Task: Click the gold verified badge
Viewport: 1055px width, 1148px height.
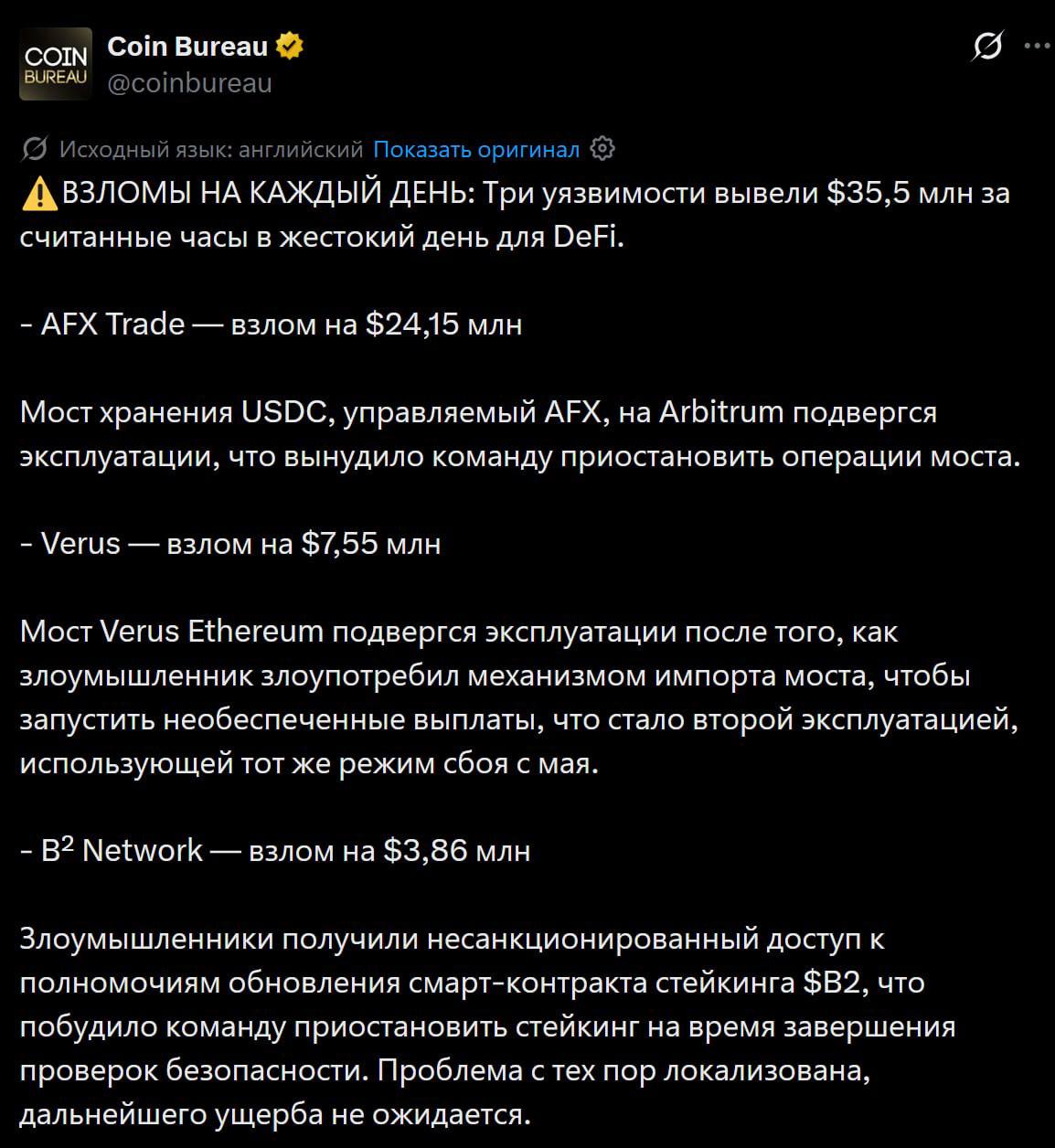Action: coord(290,46)
